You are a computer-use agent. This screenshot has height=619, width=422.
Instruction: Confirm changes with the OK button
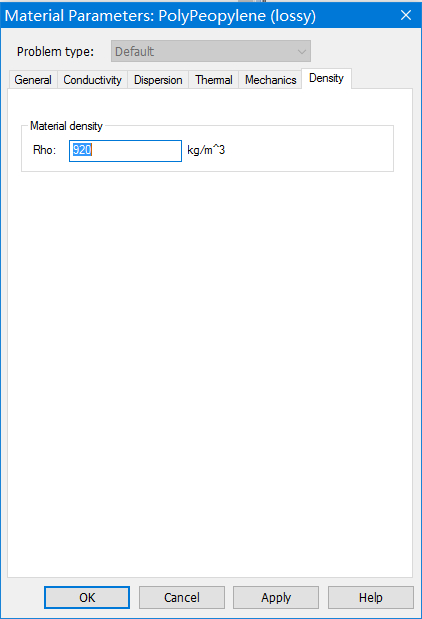coord(87,597)
